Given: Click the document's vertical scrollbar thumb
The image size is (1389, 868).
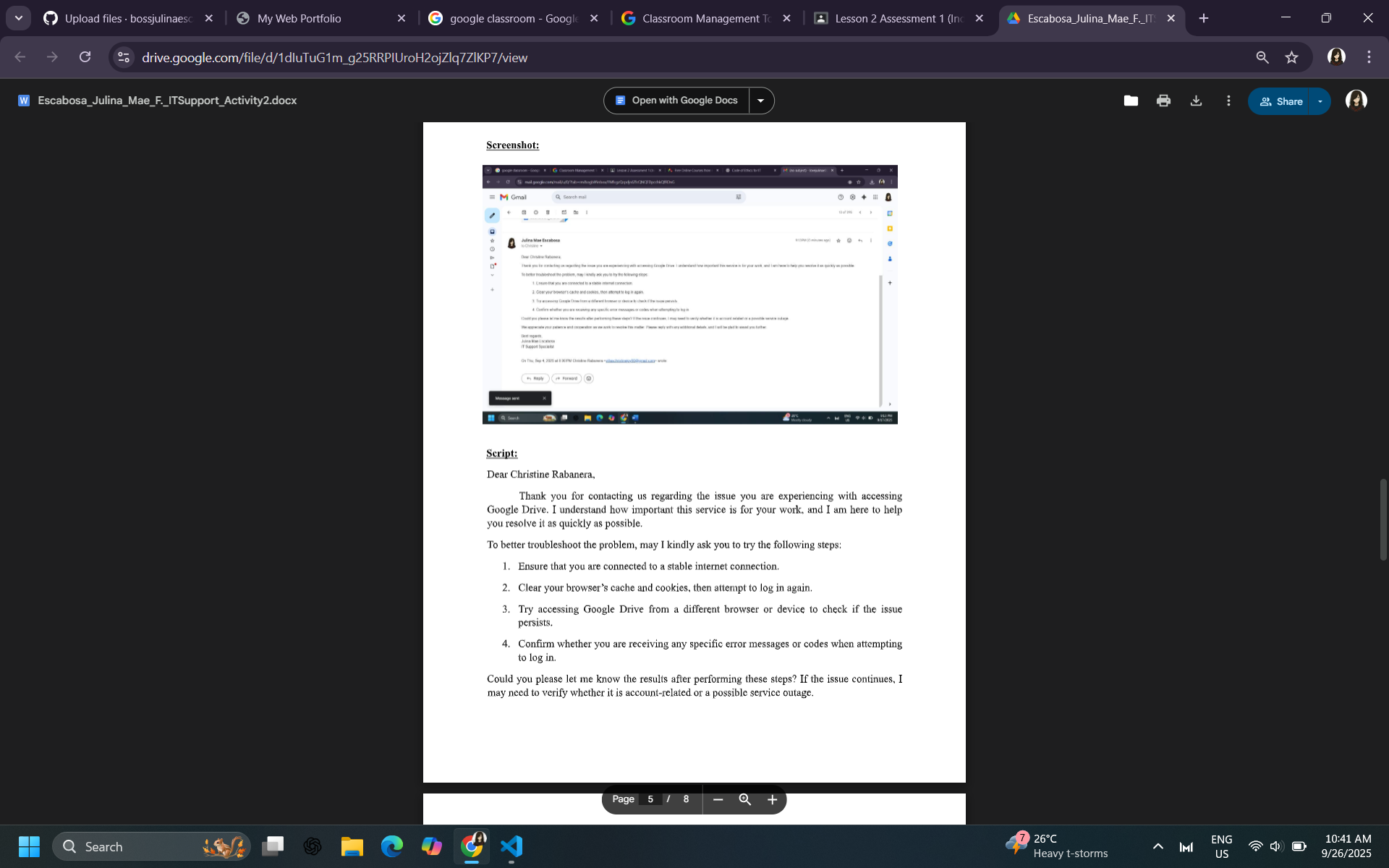Looking at the screenshot, I should click(x=1383, y=519).
